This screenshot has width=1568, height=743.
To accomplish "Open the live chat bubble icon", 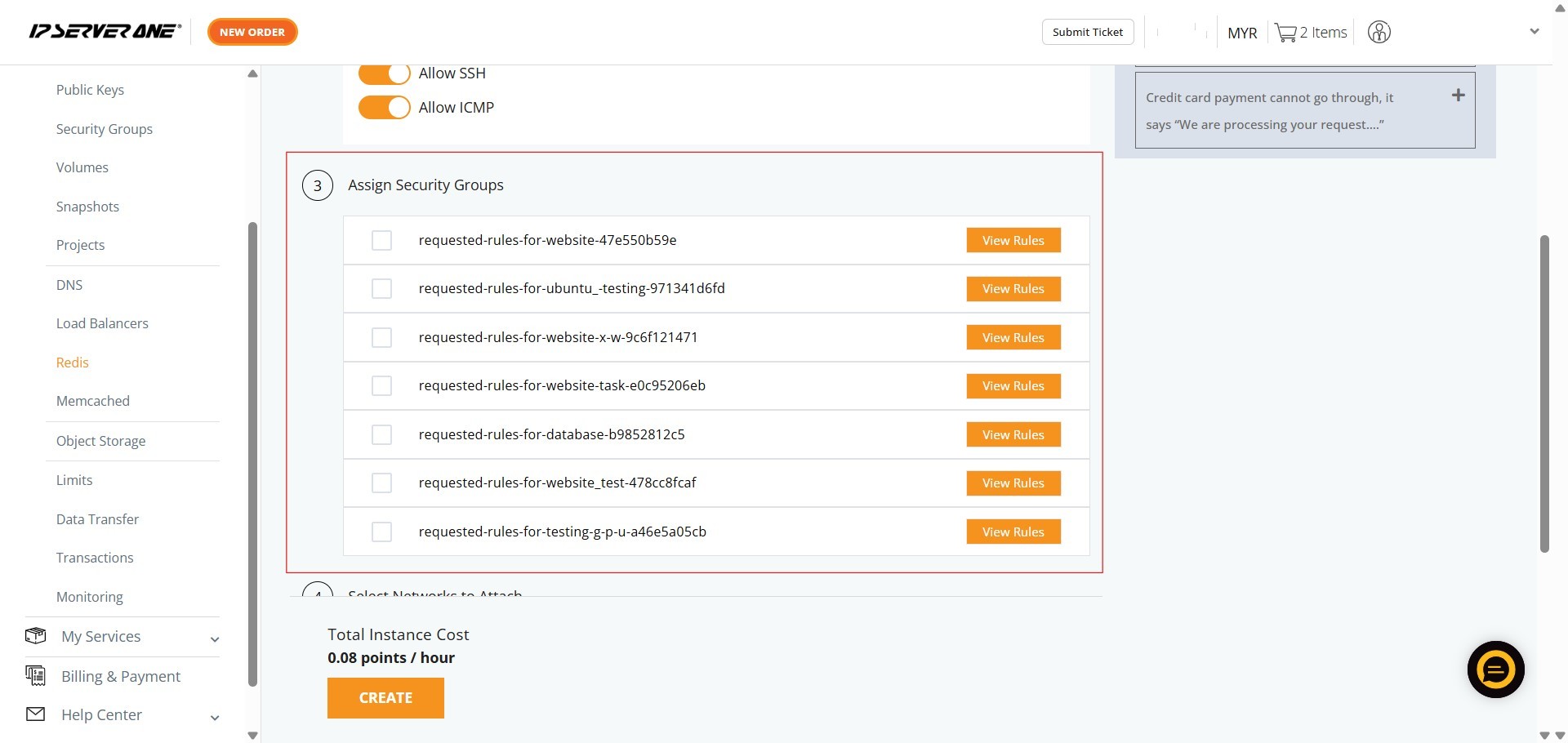I will pos(1495,670).
